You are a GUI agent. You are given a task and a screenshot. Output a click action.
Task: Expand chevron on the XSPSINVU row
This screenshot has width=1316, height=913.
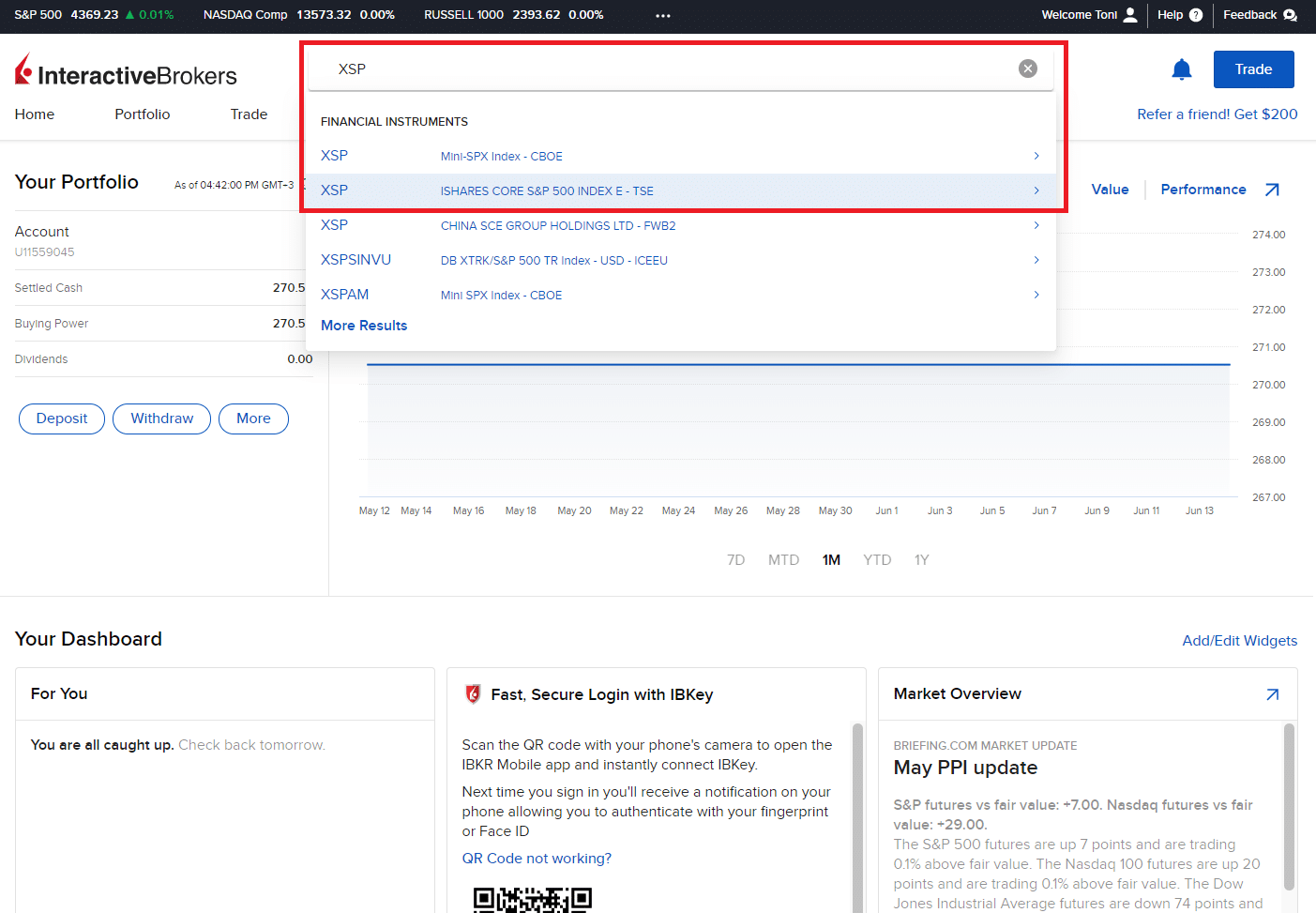1036,260
